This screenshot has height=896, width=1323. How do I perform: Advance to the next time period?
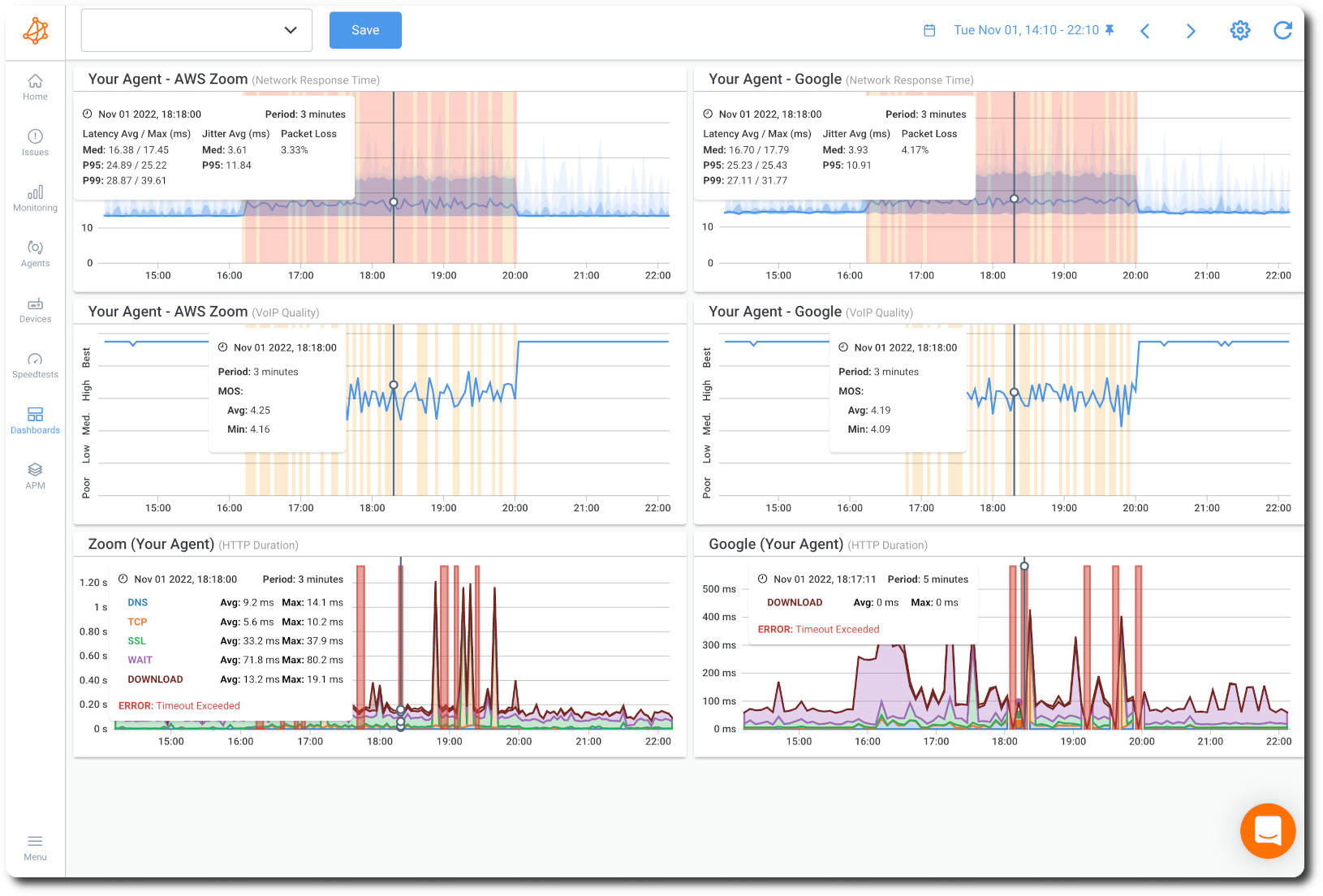1191,30
